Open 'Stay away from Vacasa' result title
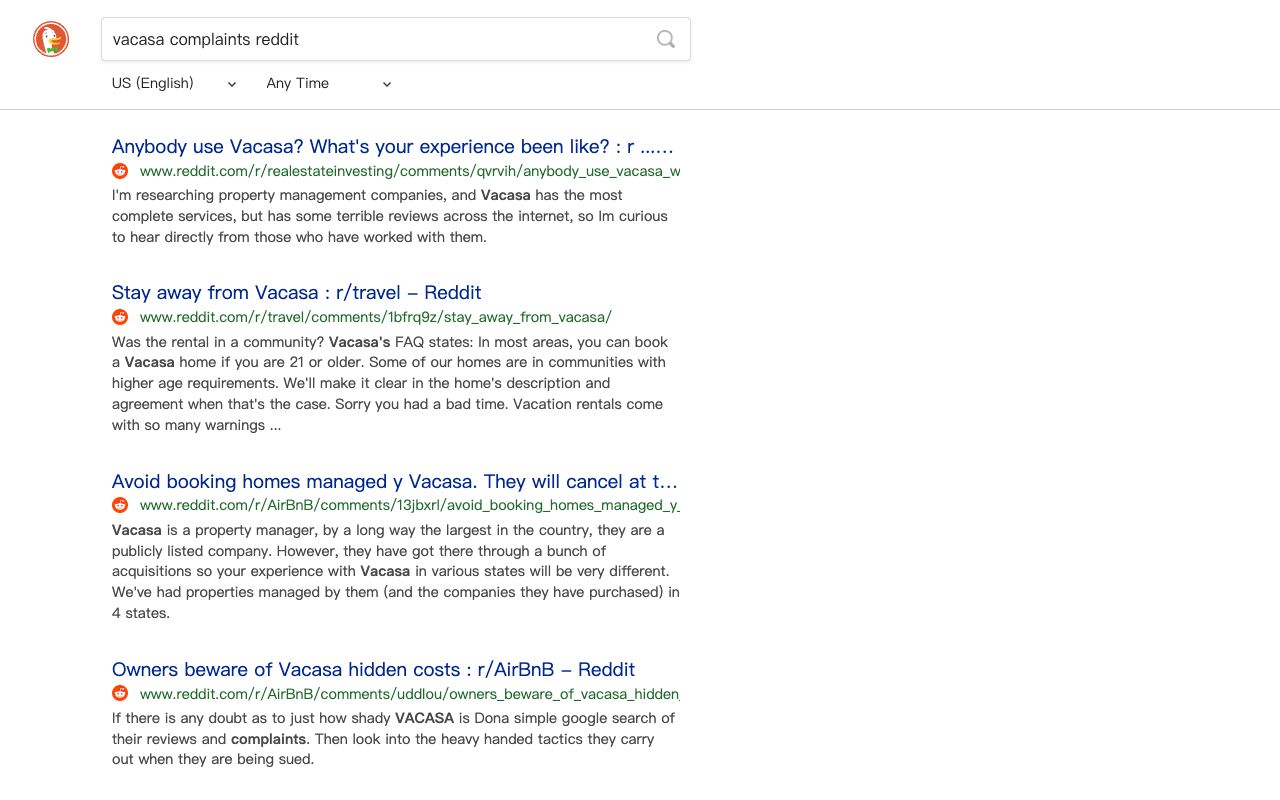 pyautogui.click(x=297, y=293)
